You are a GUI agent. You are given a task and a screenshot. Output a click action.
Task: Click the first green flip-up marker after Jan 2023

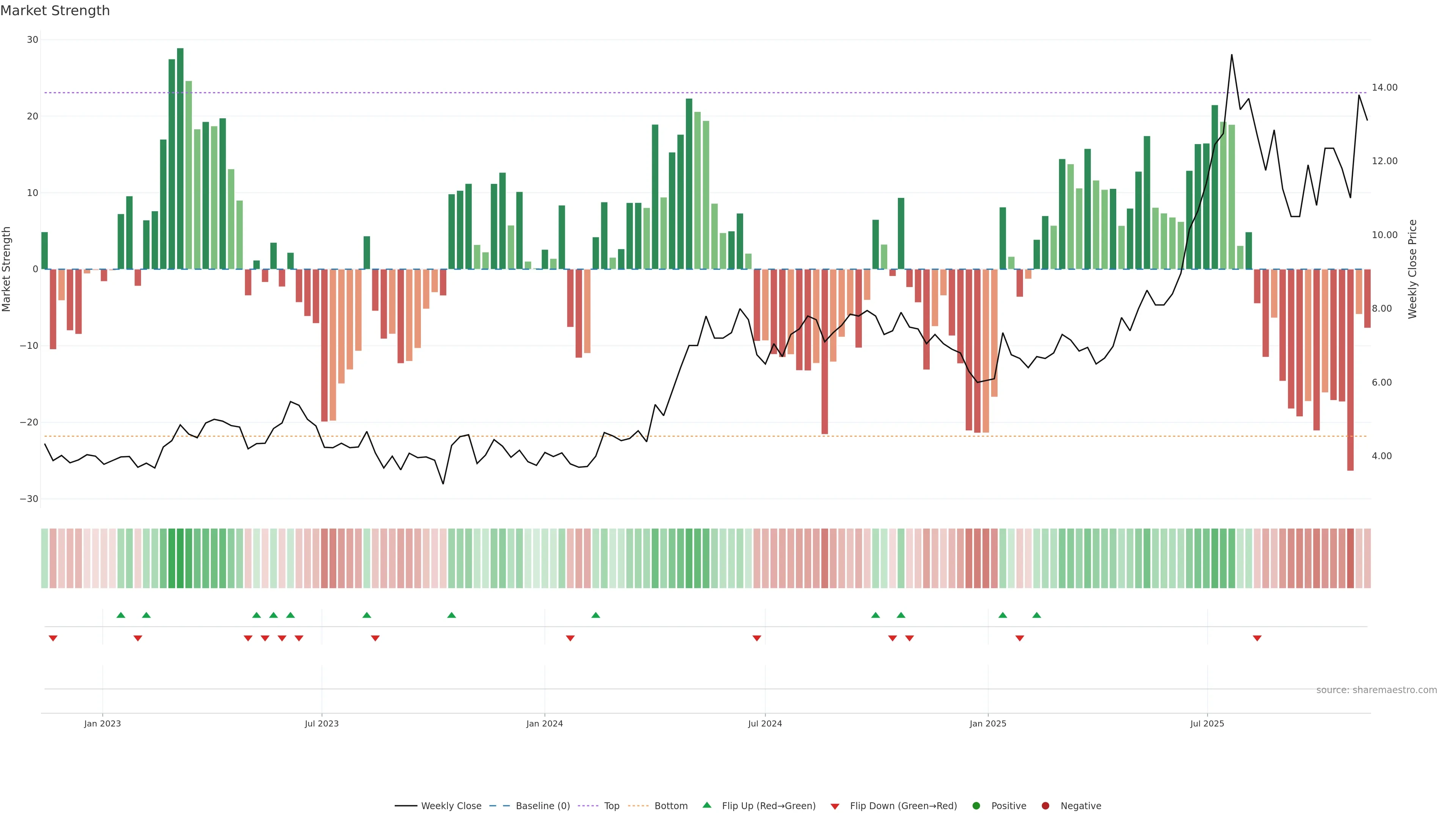tap(121, 615)
